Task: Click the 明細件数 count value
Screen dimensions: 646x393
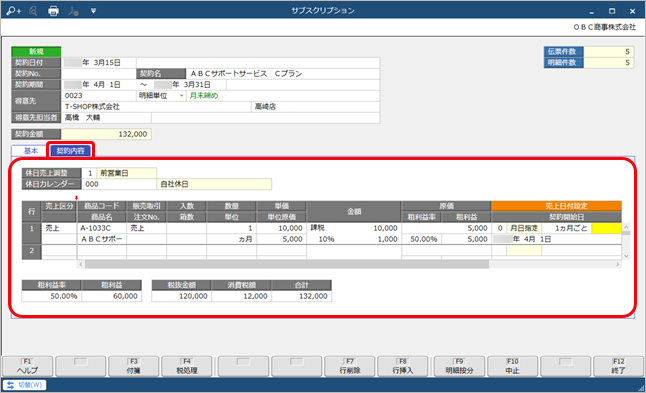Action: point(608,63)
